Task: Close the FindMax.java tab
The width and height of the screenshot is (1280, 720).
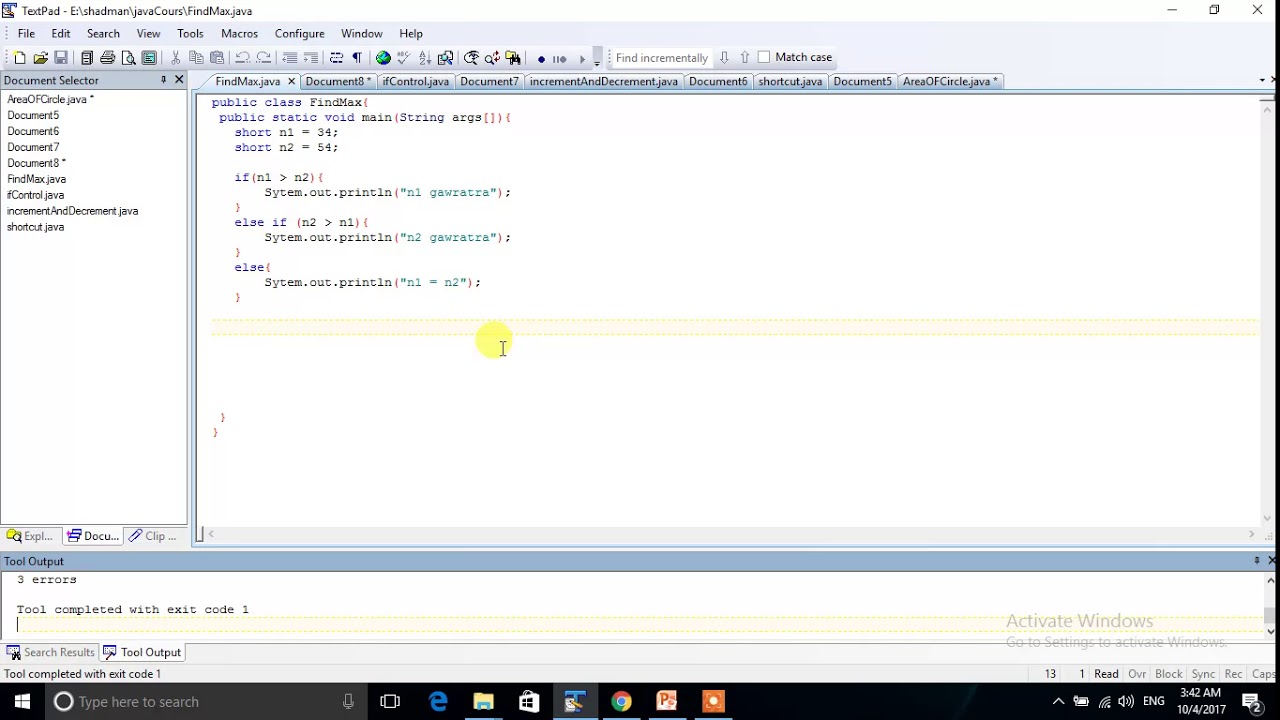Action: (292, 81)
